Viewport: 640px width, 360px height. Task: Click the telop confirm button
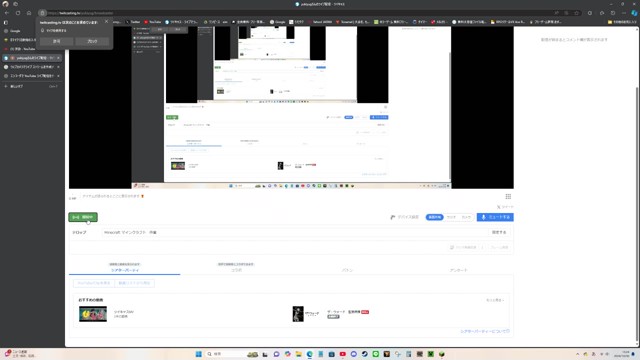tap(499, 232)
